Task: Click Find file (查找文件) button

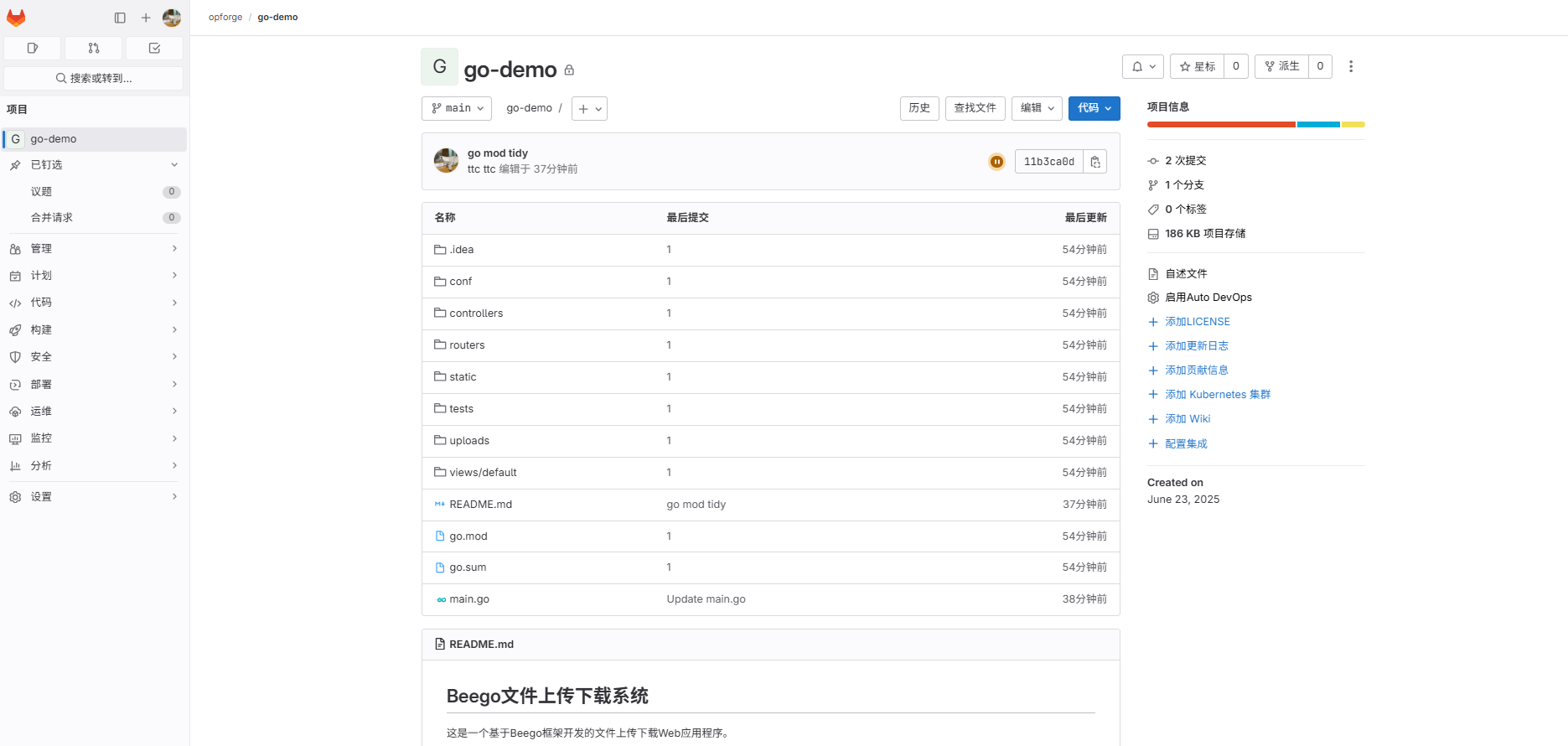Action: coord(975,108)
